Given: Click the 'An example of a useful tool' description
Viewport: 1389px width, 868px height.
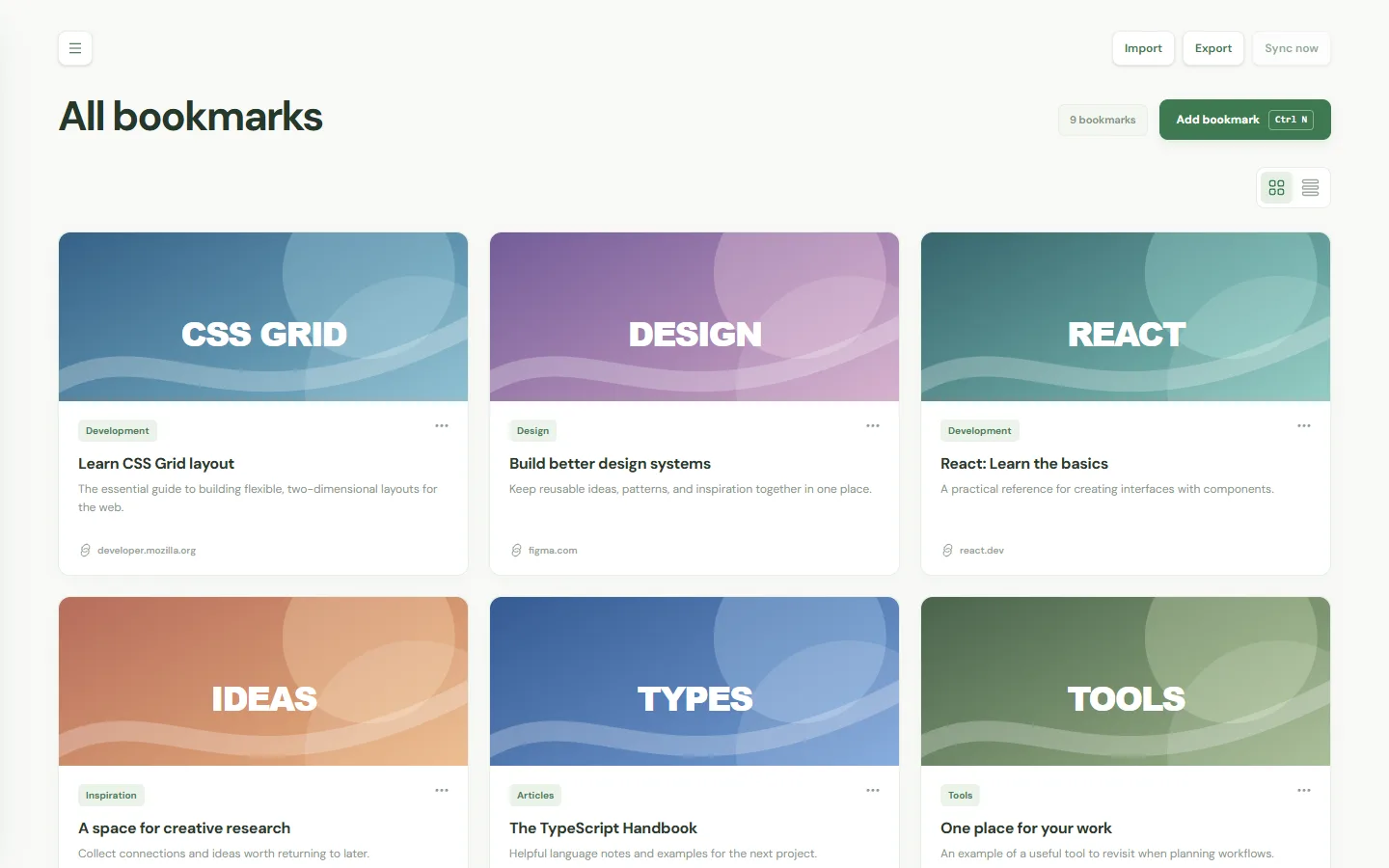Looking at the screenshot, I should [1107, 854].
